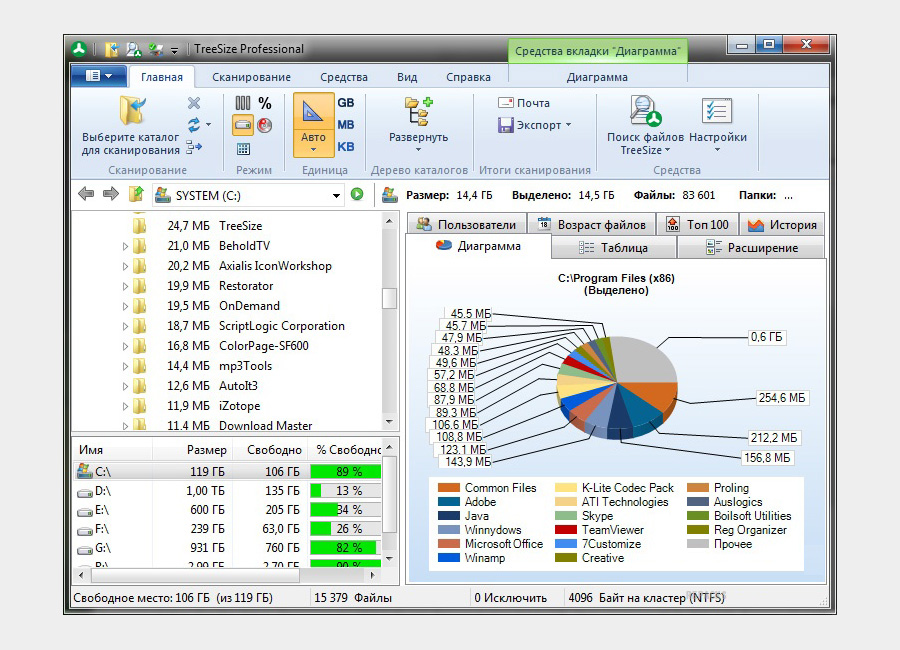
Task: Switch to the Топ 100 tab
Action: [697, 225]
